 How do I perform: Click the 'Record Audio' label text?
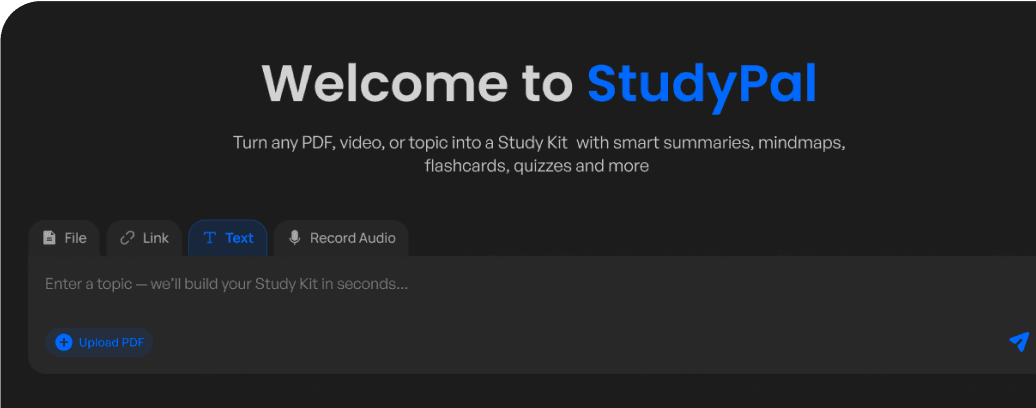[x=352, y=238]
